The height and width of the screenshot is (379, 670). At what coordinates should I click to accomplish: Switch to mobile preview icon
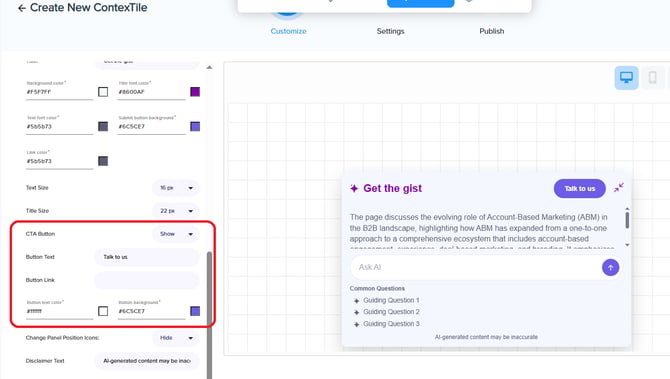tap(652, 78)
